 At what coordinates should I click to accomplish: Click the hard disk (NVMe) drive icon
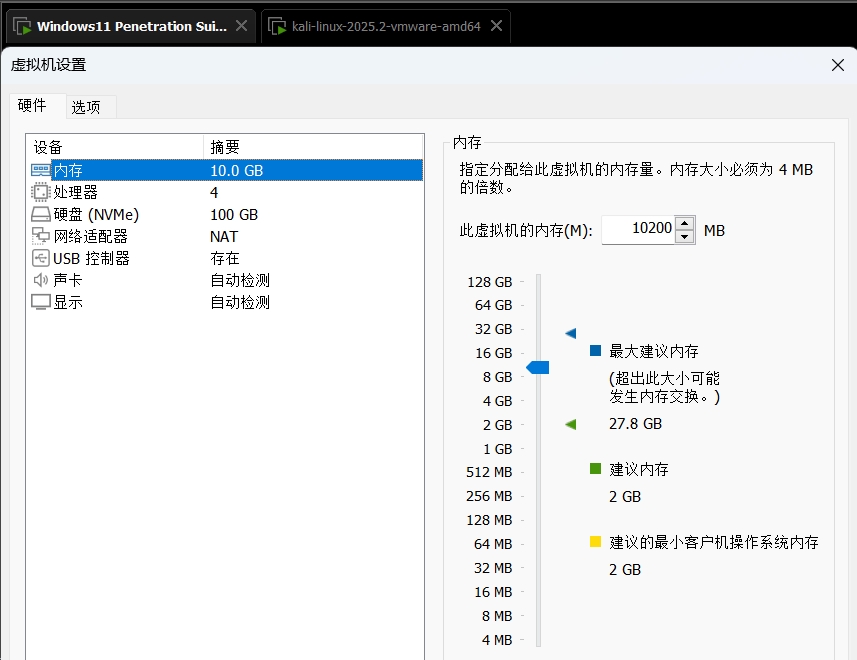click(x=41, y=214)
